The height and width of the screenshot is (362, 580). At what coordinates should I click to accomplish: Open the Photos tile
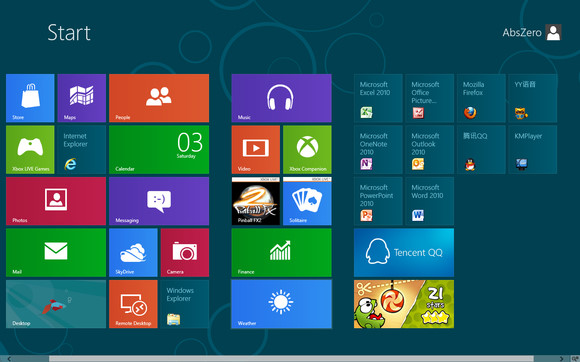56,201
